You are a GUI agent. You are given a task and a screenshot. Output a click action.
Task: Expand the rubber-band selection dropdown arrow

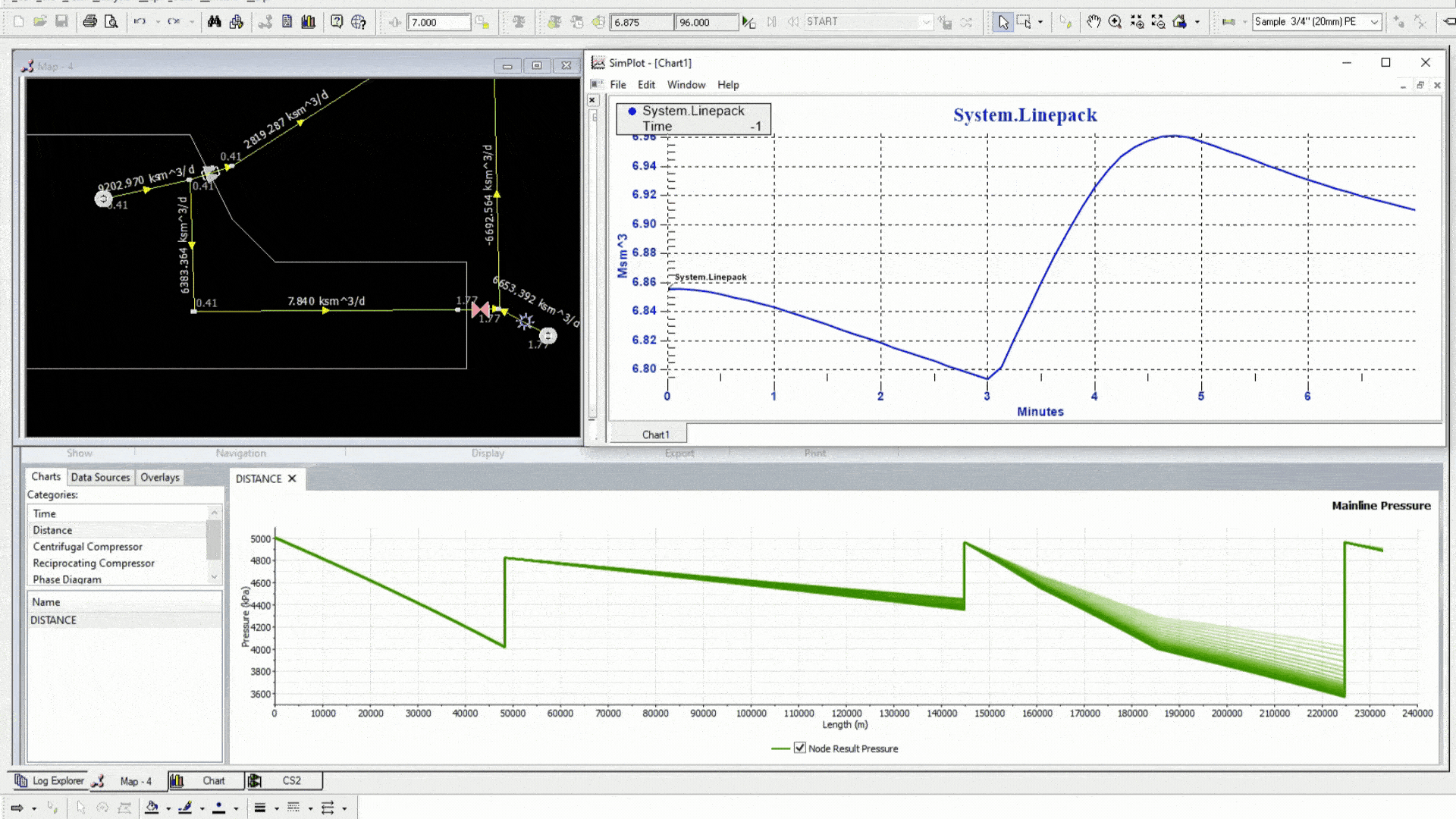click(x=1040, y=21)
